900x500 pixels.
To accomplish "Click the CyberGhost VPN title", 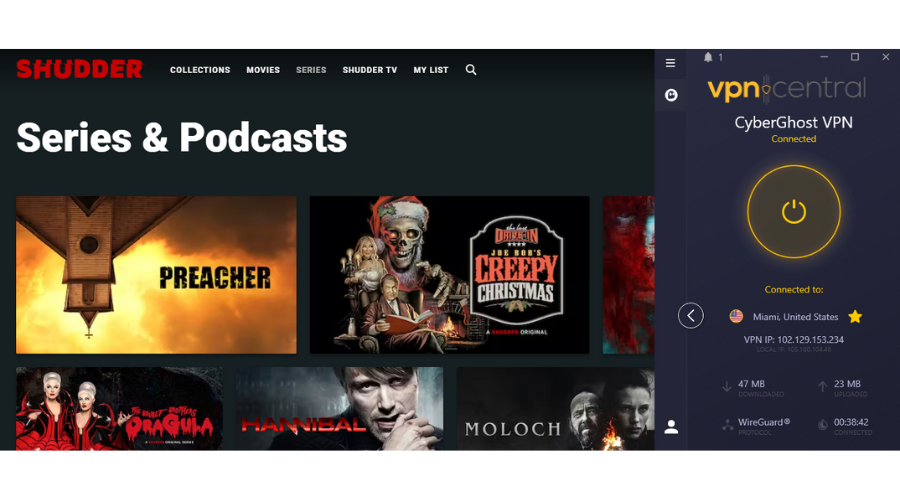I will point(793,122).
